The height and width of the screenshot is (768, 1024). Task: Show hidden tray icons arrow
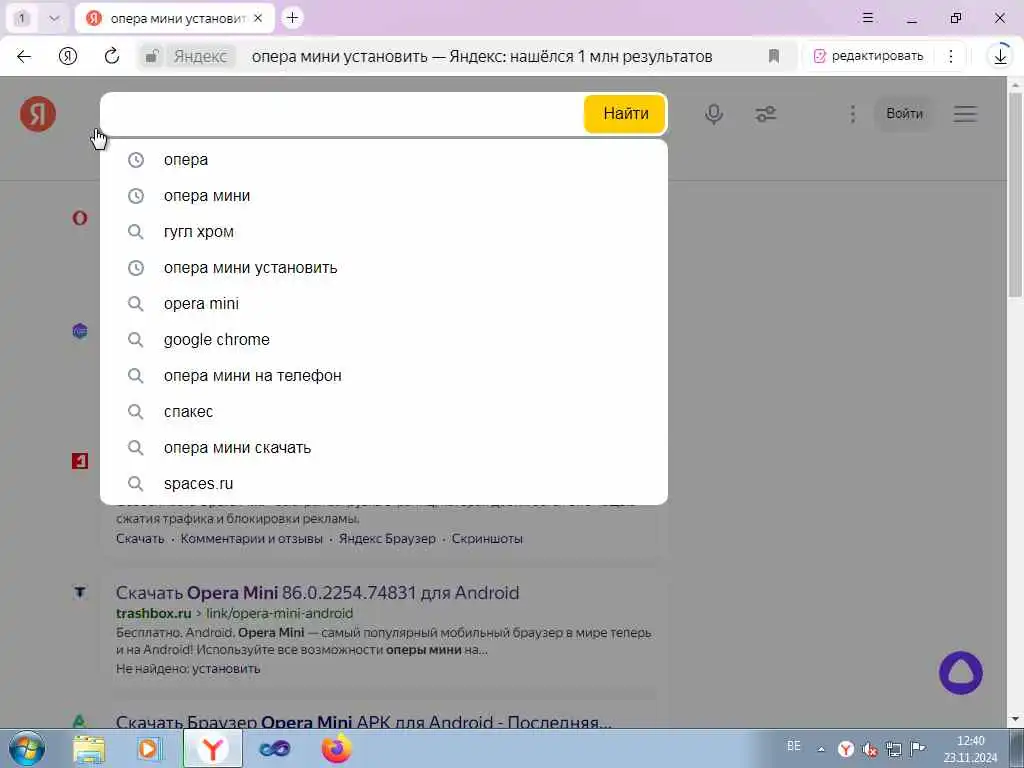[x=821, y=749]
